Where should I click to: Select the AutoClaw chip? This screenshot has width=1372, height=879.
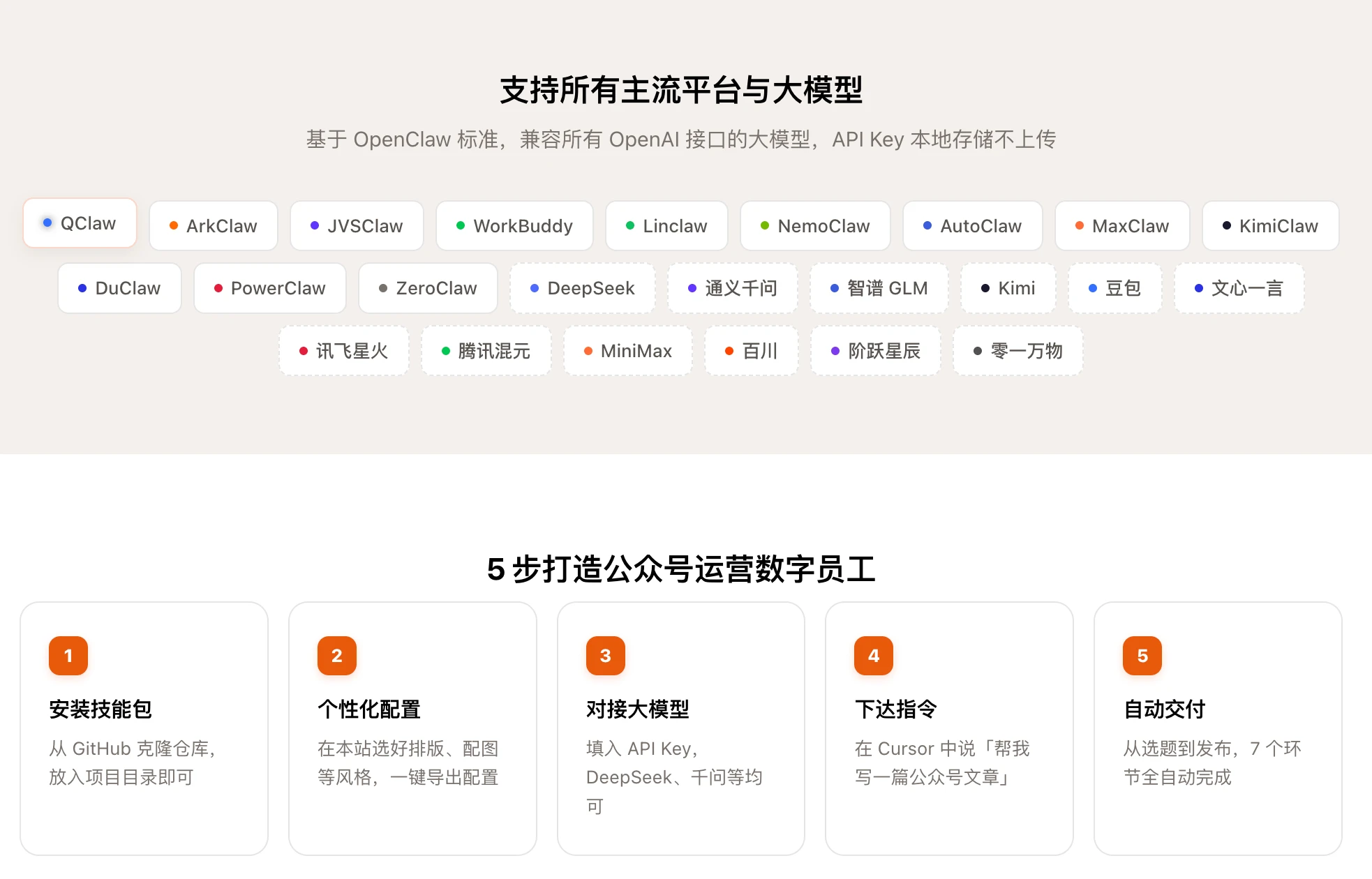tap(973, 226)
